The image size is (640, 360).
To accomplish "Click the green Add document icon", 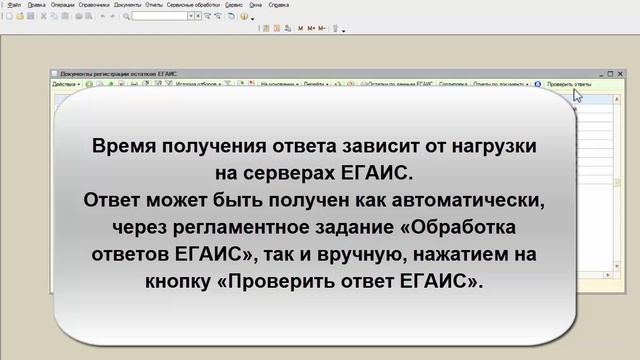I will point(89,84).
